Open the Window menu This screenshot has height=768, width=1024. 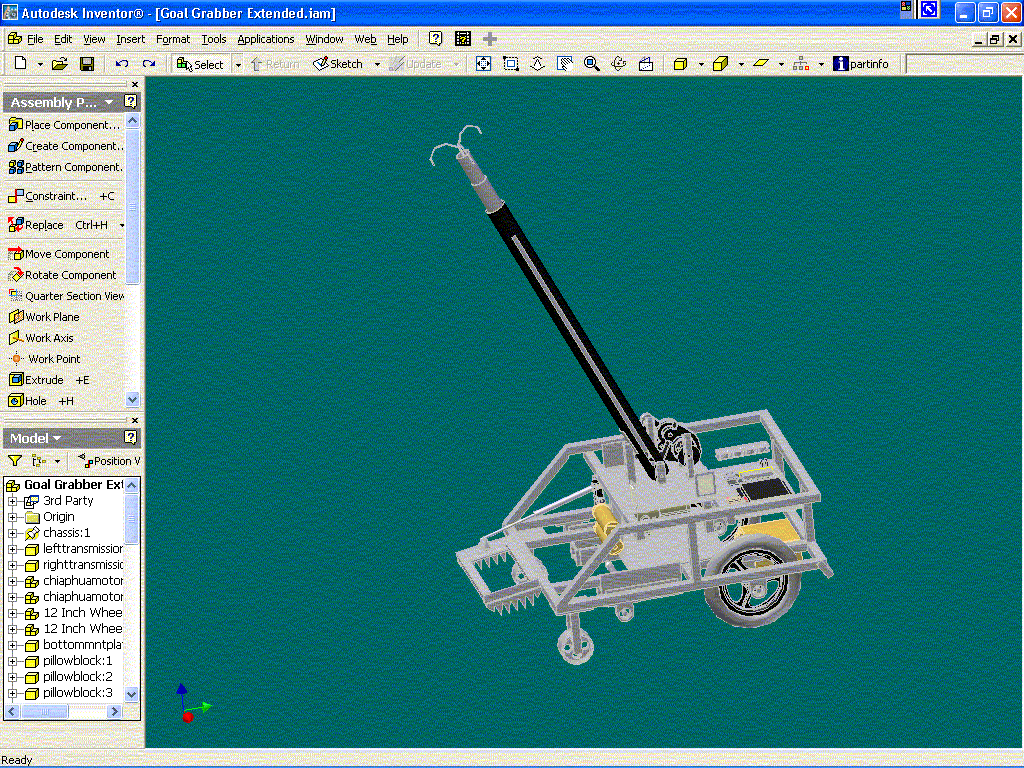click(325, 39)
